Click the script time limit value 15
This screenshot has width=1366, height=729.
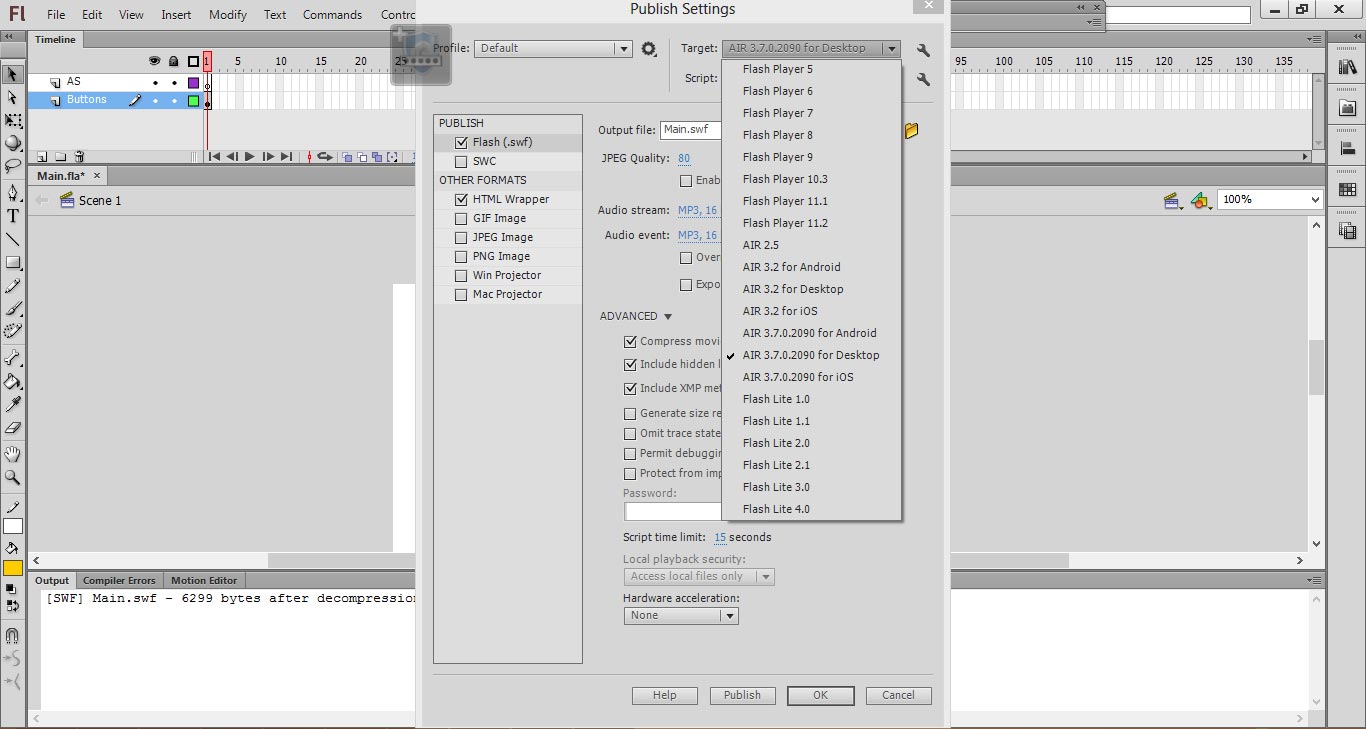(720, 538)
